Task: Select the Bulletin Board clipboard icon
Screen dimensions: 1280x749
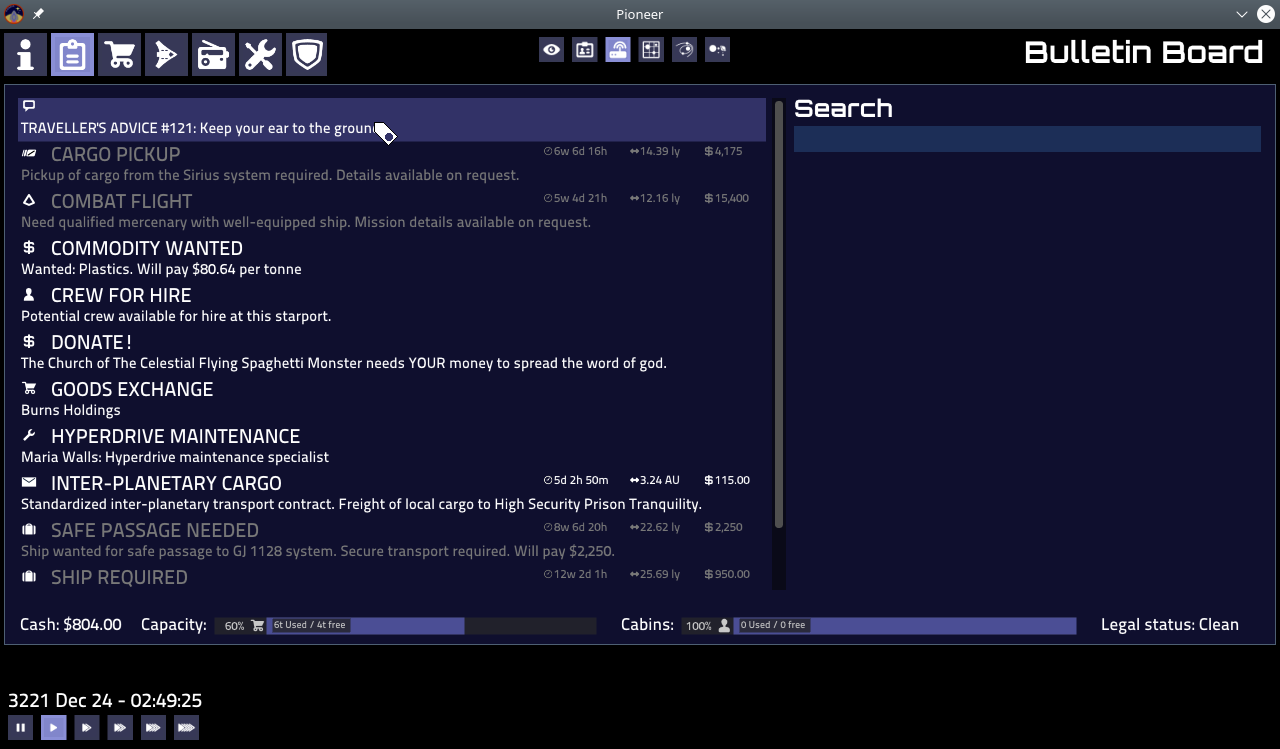Action: click(73, 54)
